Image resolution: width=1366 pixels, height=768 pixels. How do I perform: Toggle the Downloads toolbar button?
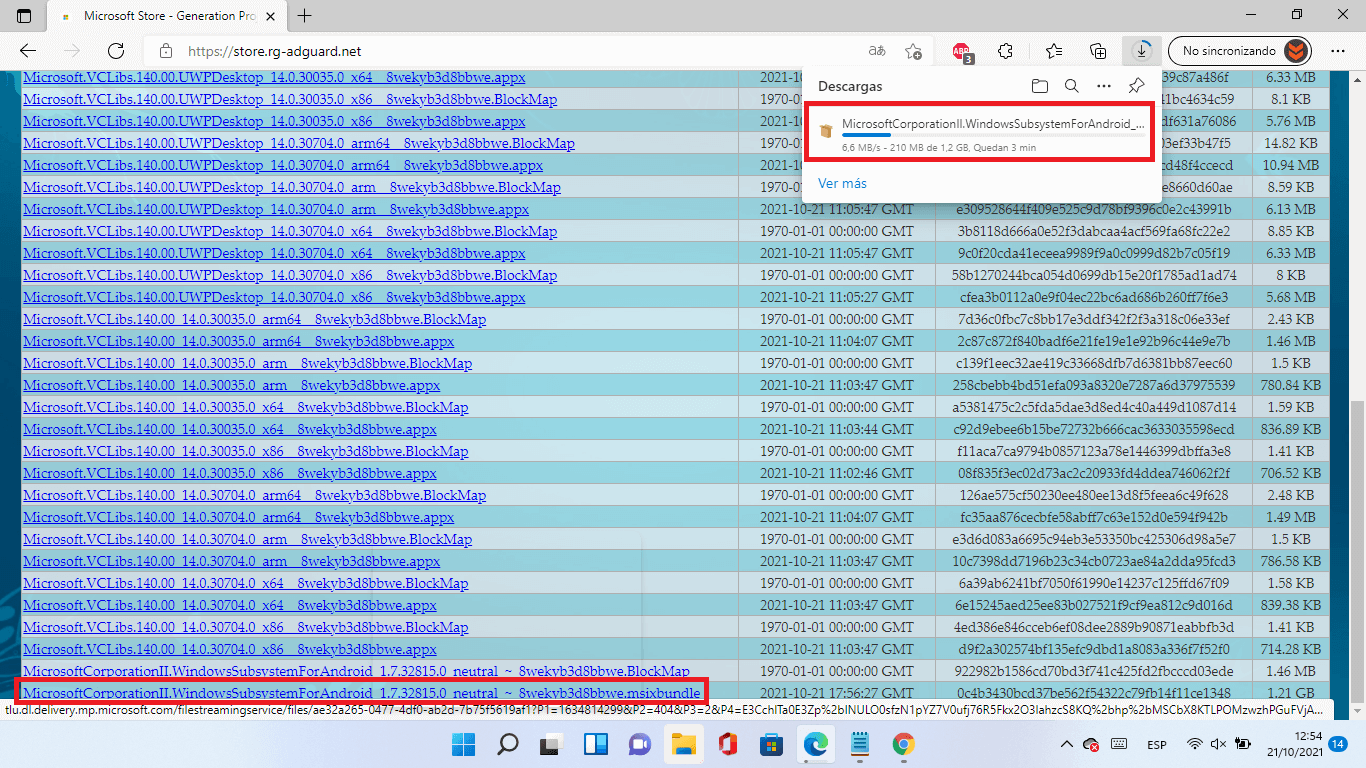click(1141, 50)
